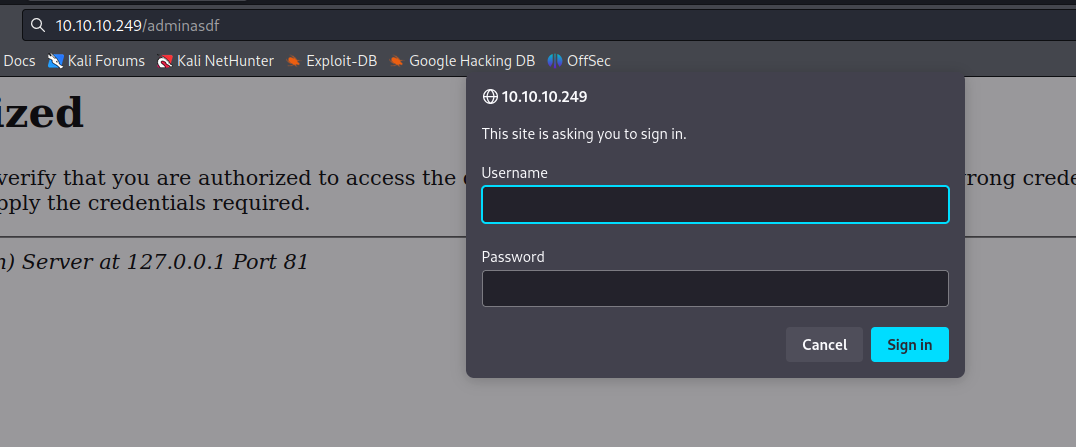This screenshot has width=1076, height=447.
Task: Click the Password field label
Action: click(513, 257)
